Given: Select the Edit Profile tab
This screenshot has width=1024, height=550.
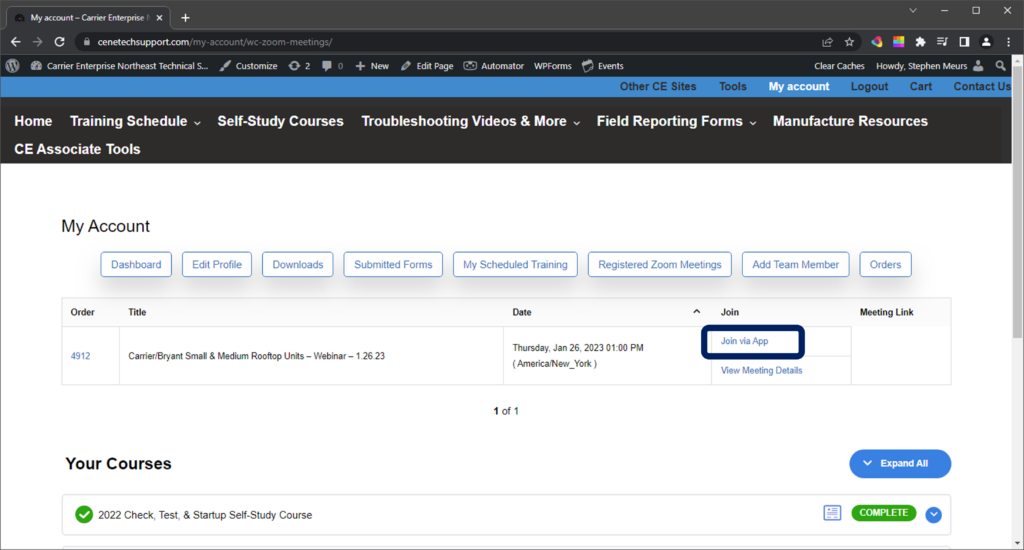Looking at the screenshot, I should [x=217, y=265].
